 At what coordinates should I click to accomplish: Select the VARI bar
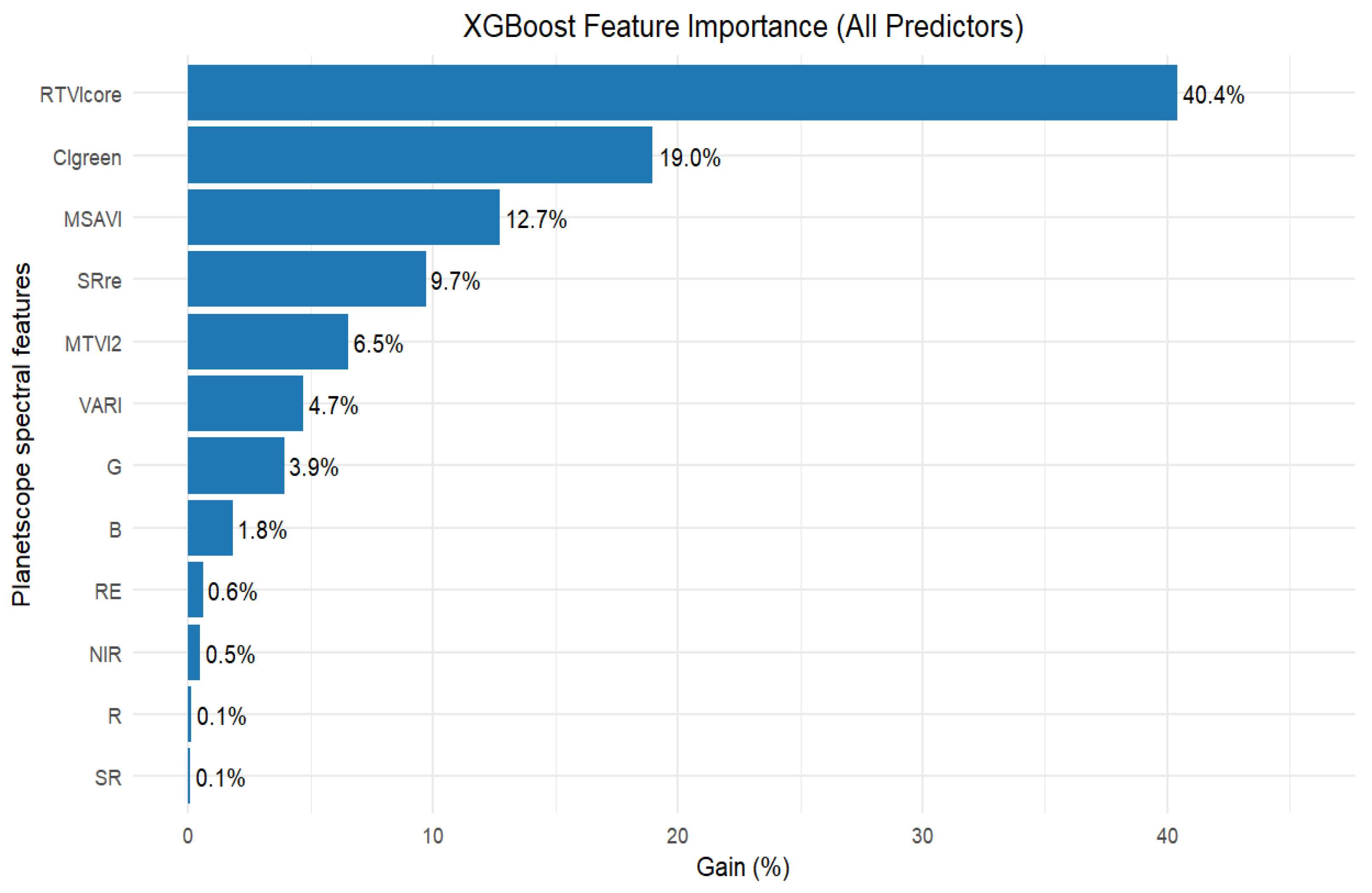click(x=245, y=403)
